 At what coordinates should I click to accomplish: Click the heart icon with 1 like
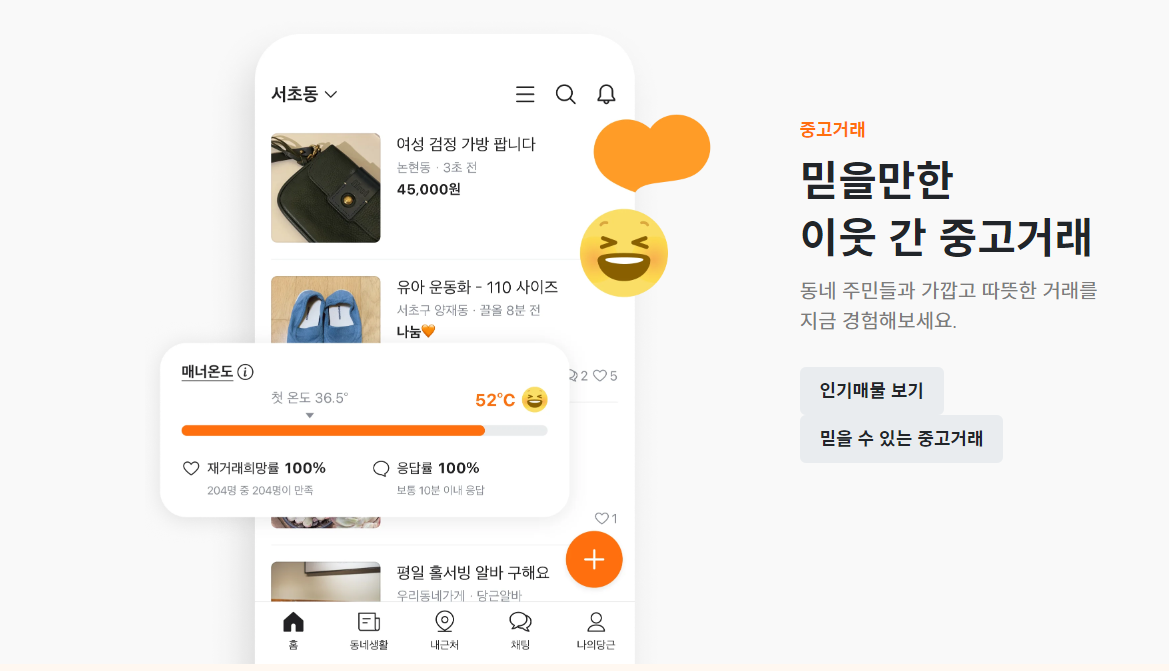(x=602, y=518)
